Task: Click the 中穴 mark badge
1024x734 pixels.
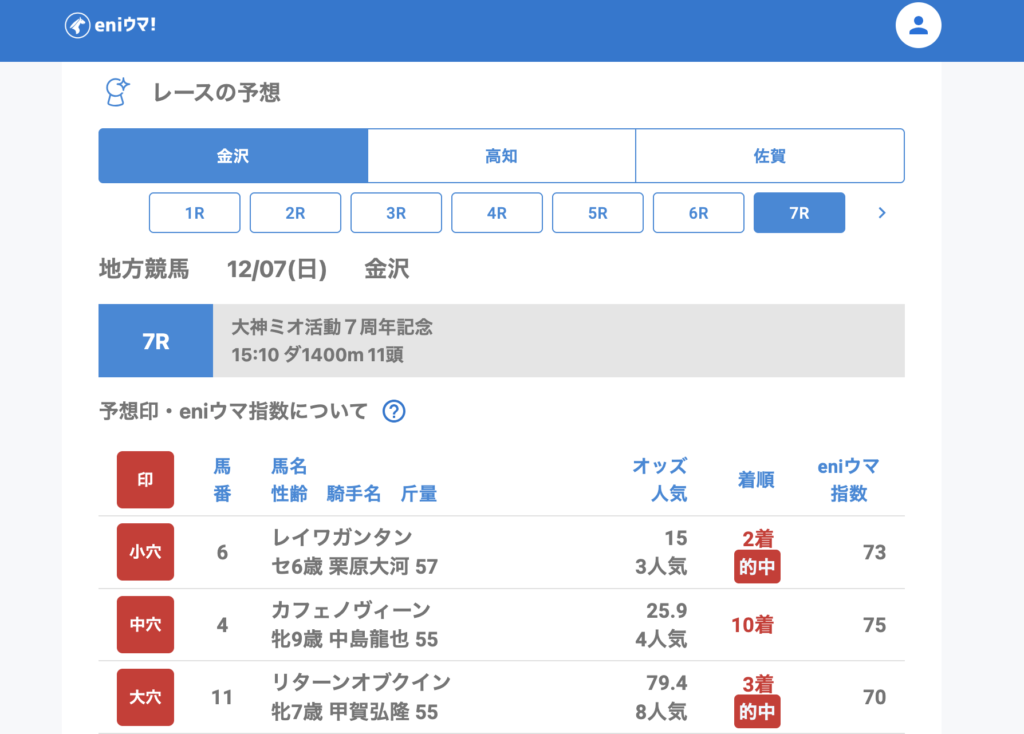Action: 145,625
